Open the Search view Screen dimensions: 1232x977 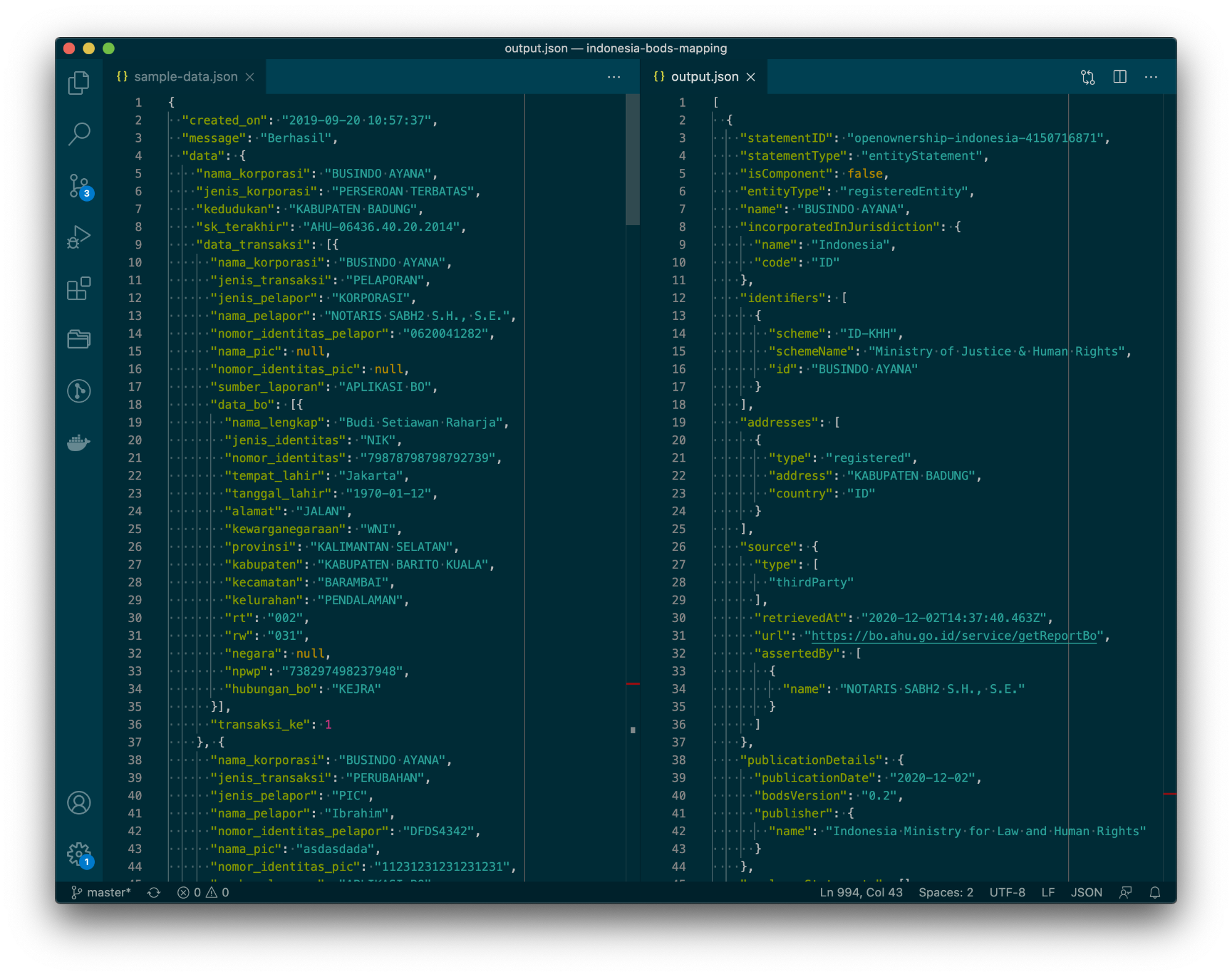click(79, 133)
